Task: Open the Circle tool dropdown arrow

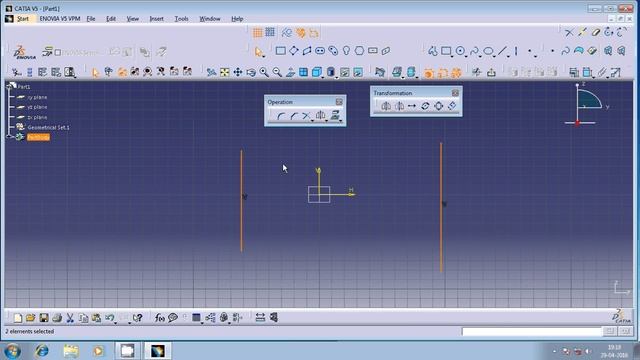Action: pos(466,56)
